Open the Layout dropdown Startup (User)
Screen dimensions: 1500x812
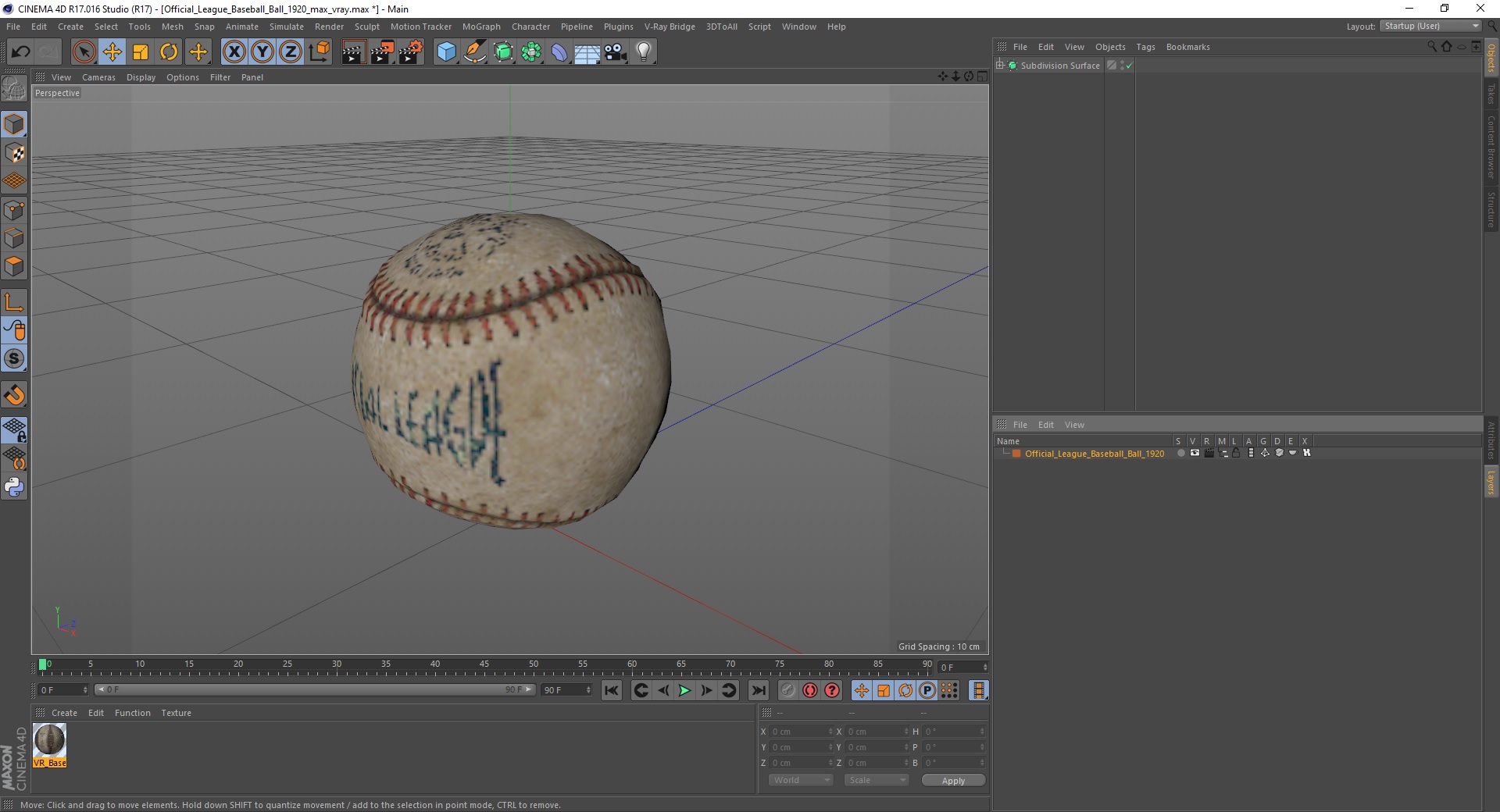click(x=1431, y=26)
